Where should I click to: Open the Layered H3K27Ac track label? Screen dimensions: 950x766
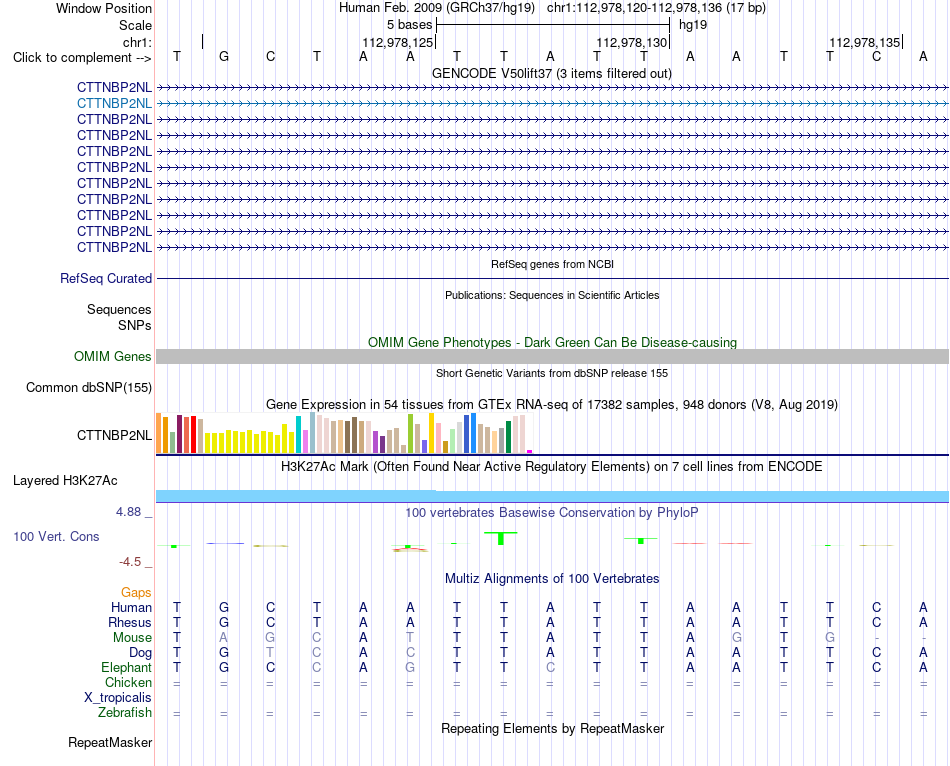(x=65, y=481)
